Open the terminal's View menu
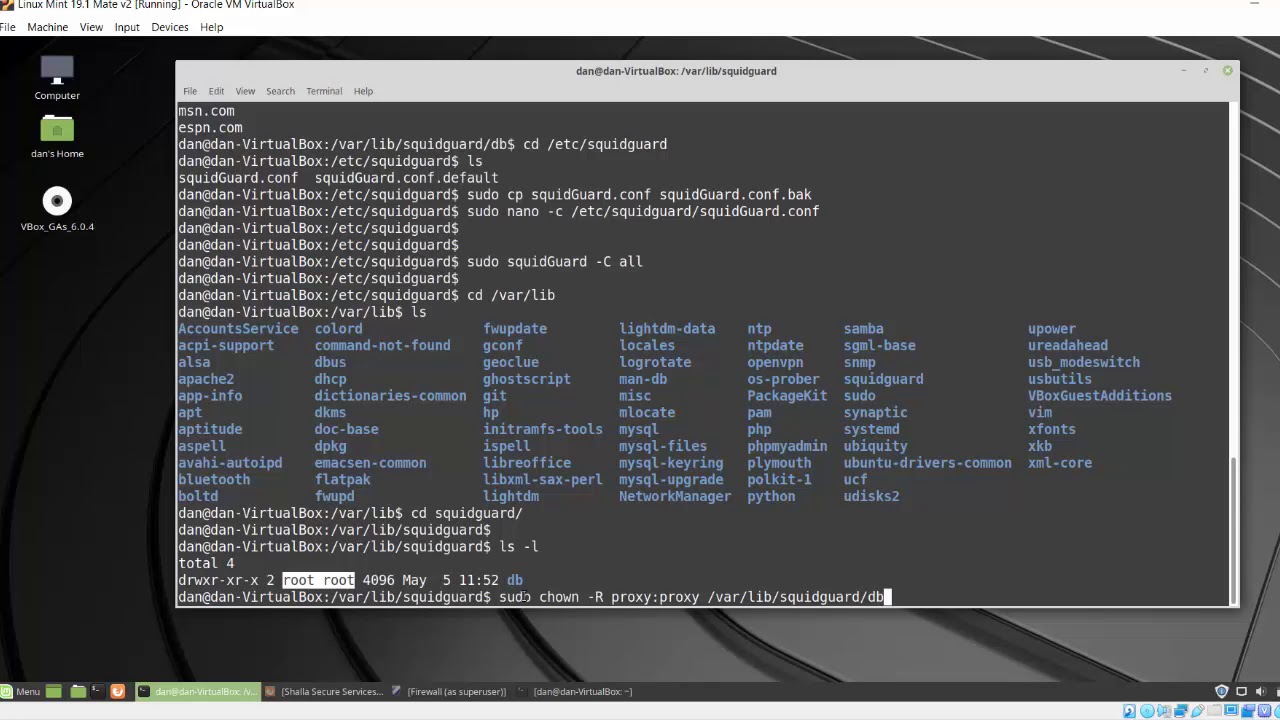 pos(245,91)
